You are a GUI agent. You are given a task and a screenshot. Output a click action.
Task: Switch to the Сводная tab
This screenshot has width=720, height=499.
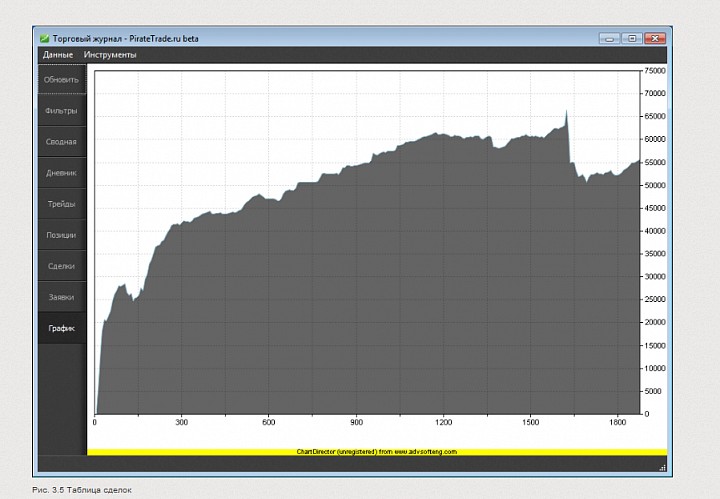[62, 142]
